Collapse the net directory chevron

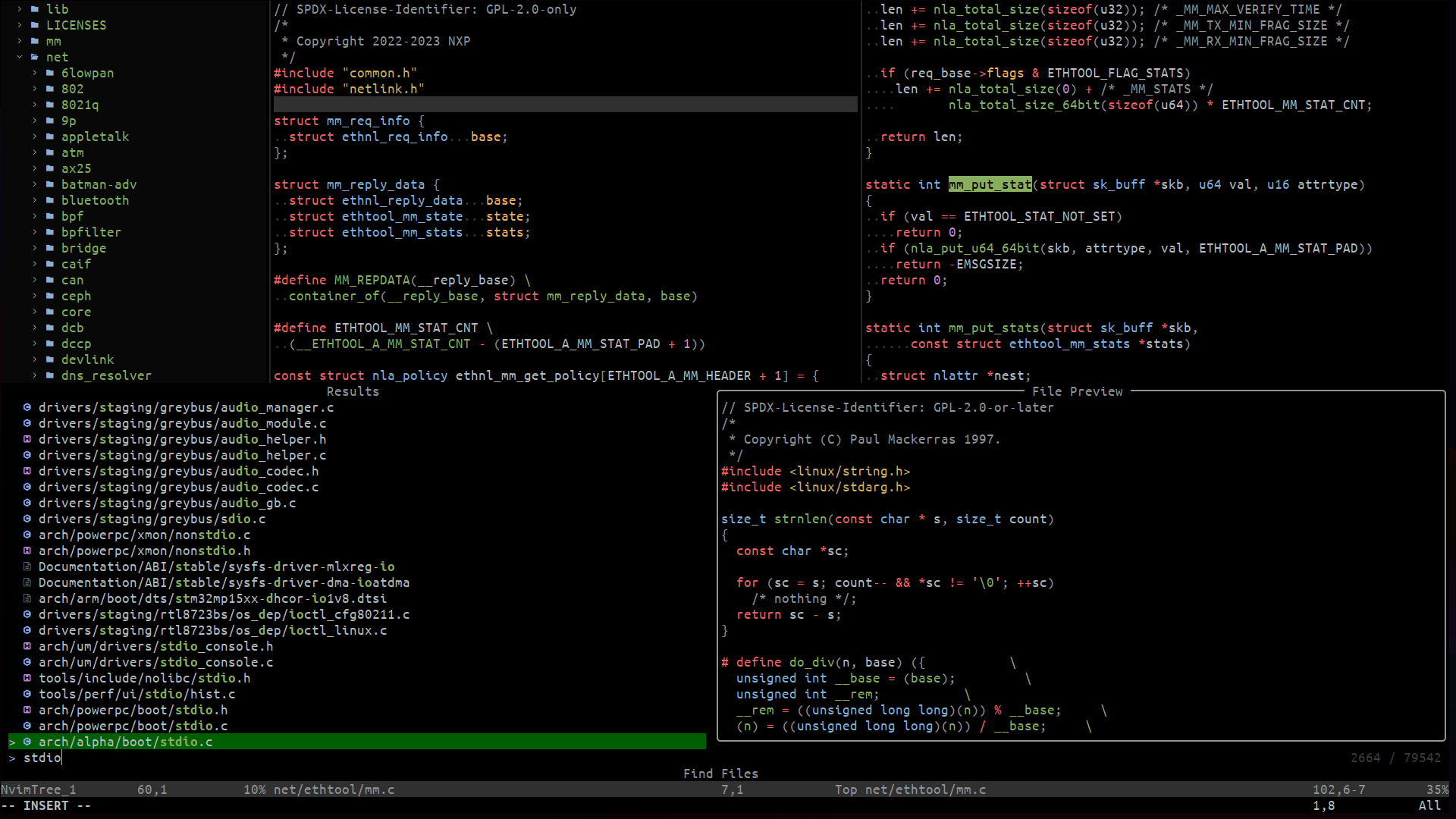click(20, 57)
